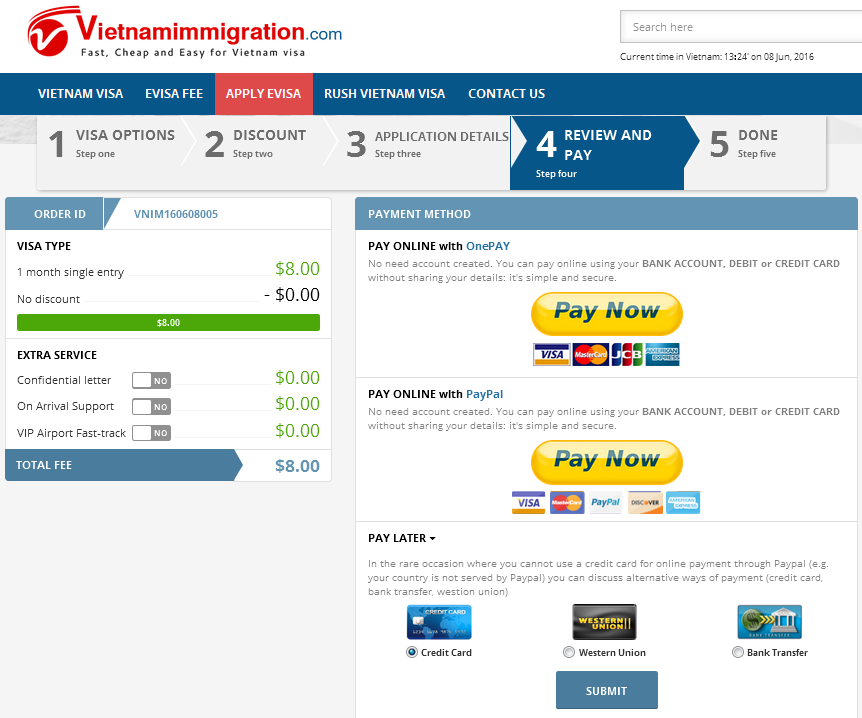862x718 pixels.
Task: Click the green $8.00 progress bar
Action: 168,323
